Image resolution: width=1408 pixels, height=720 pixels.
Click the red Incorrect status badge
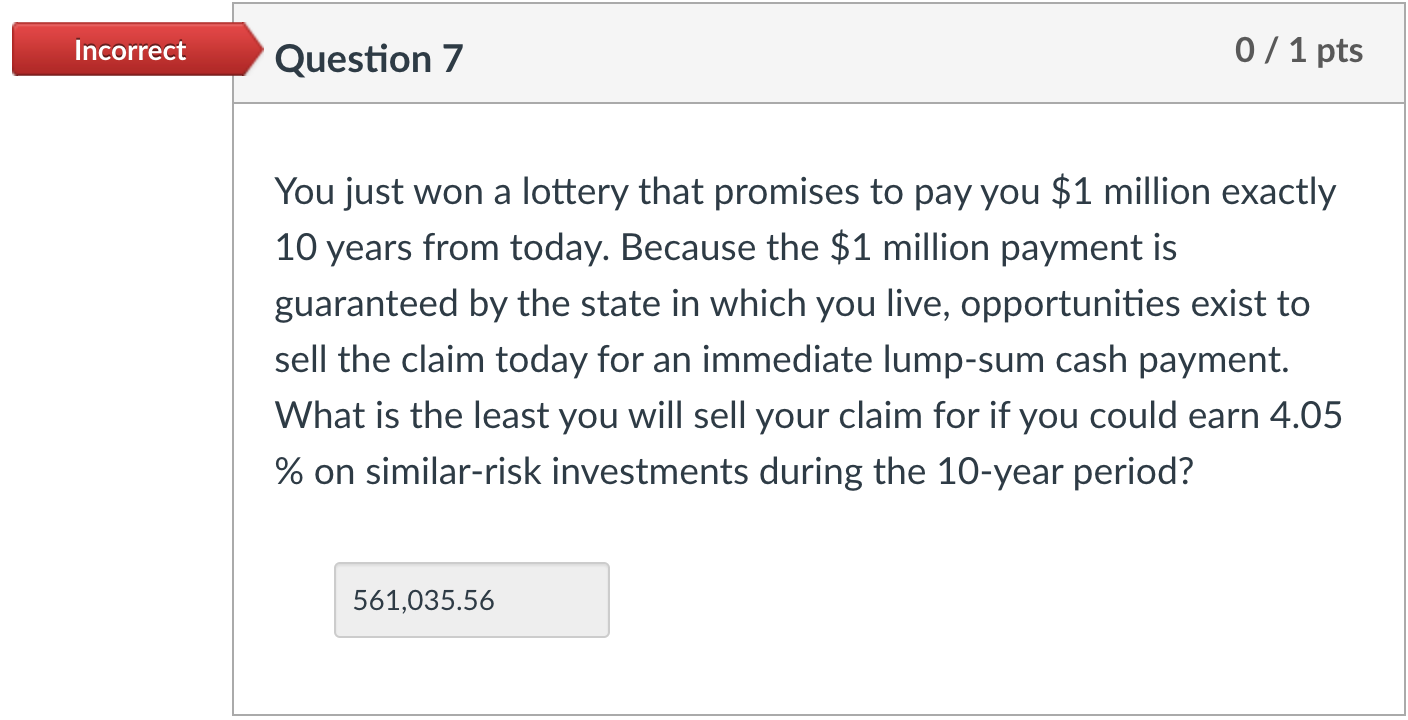click(x=128, y=50)
